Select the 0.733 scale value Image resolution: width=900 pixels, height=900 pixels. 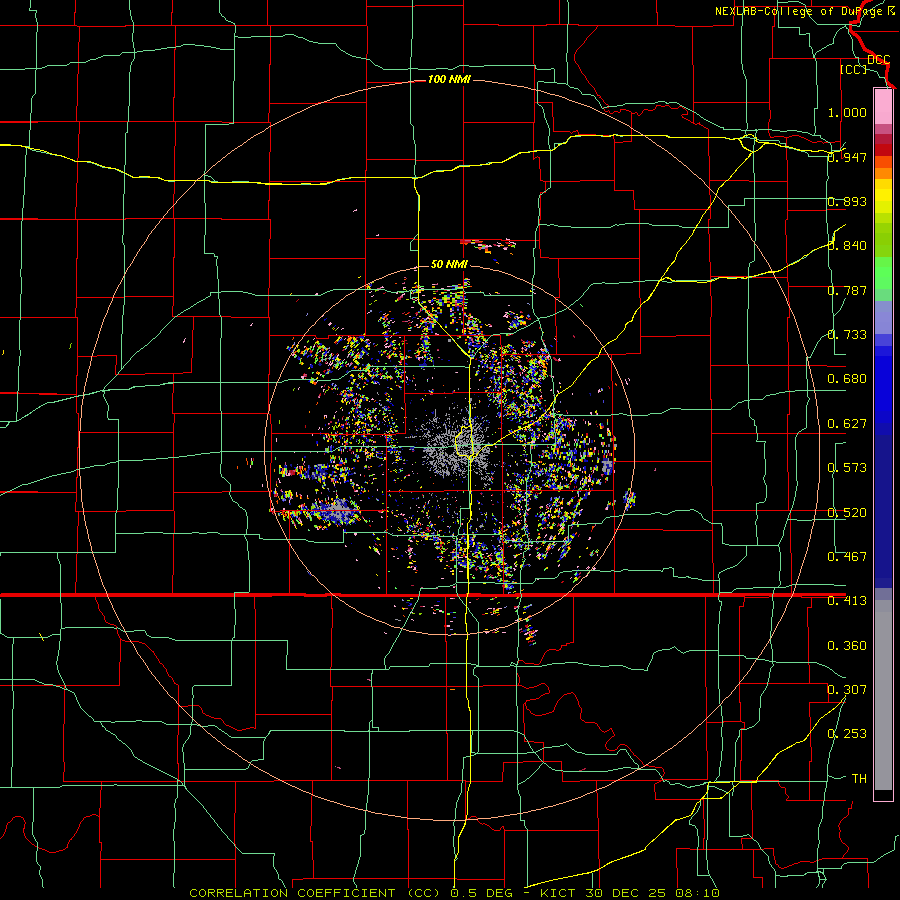(847, 335)
